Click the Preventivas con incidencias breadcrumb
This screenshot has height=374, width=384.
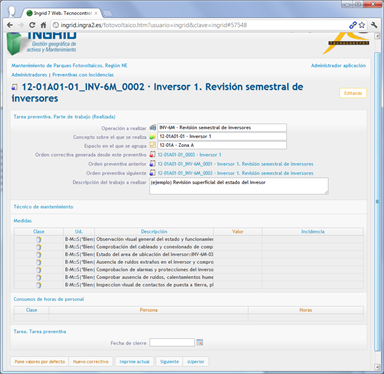[83, 75]
